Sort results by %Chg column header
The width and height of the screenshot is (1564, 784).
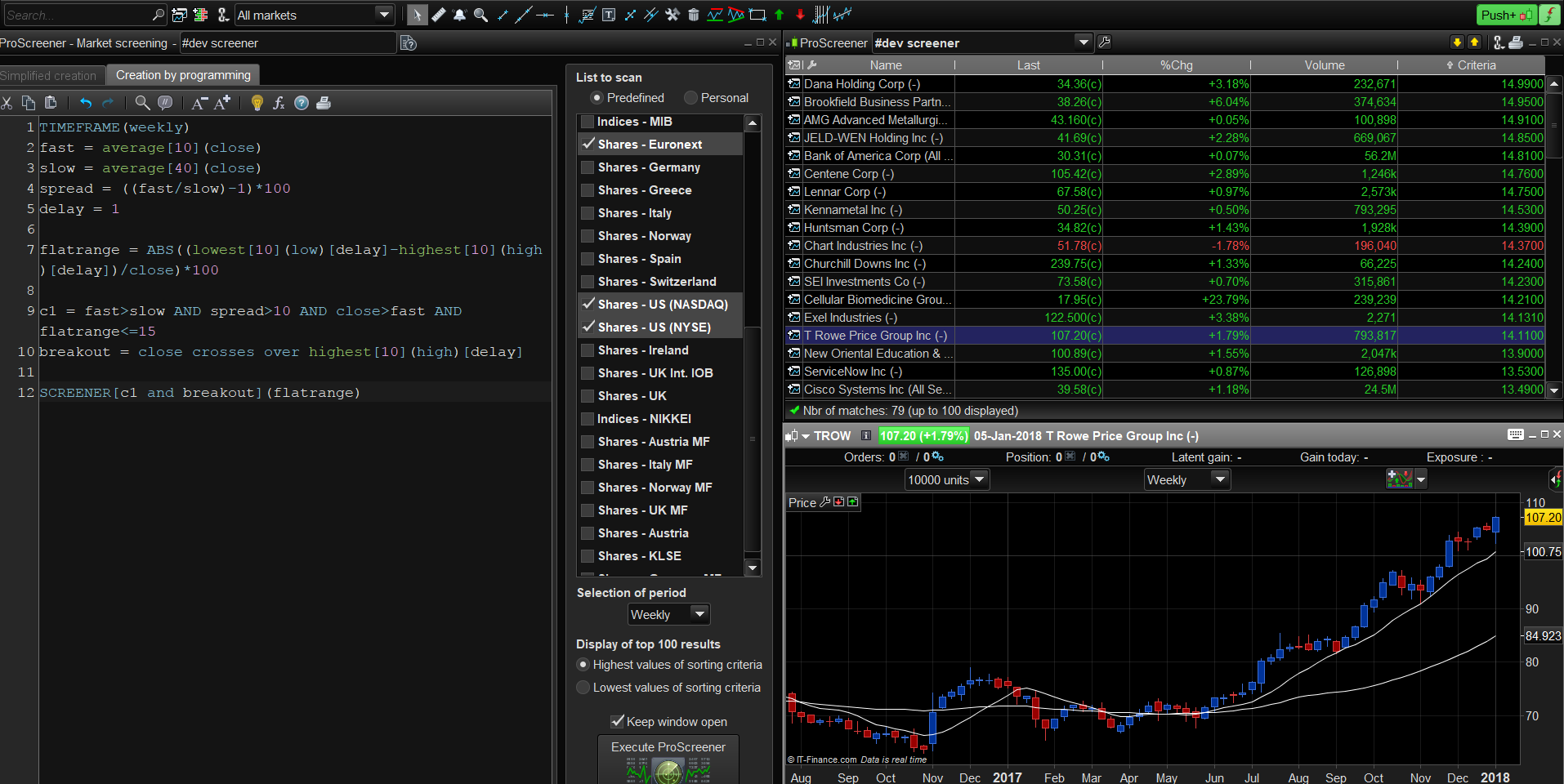pyautogui.click(x=1177, y=65)
